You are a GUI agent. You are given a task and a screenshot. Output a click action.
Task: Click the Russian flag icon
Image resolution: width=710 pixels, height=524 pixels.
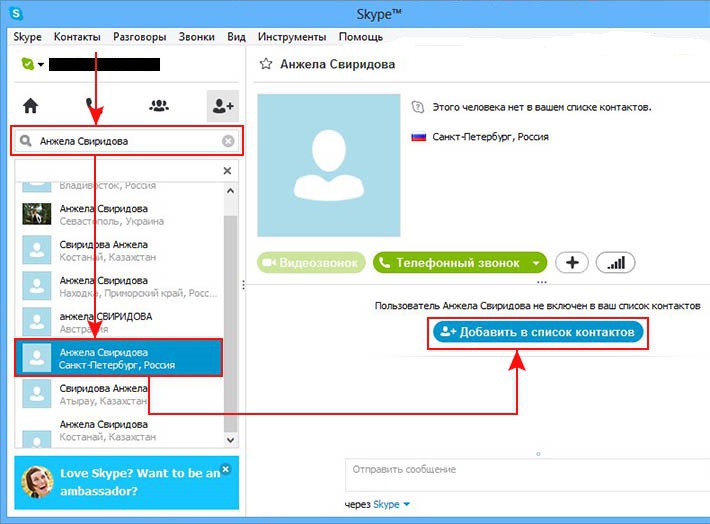tap(418, 137)
